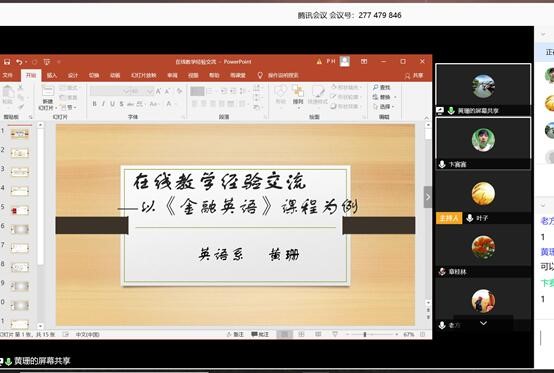
Task: Click the Notes (备注) button in status bar
Action: tap(235, 334)
